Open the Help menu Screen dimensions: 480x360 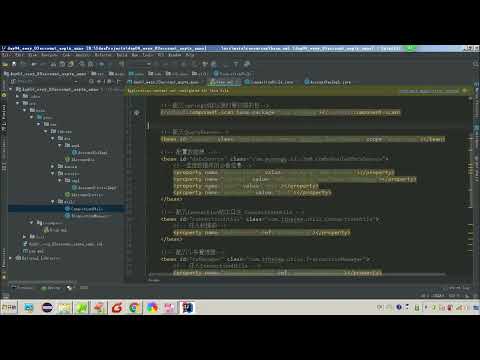pos(190,55)
